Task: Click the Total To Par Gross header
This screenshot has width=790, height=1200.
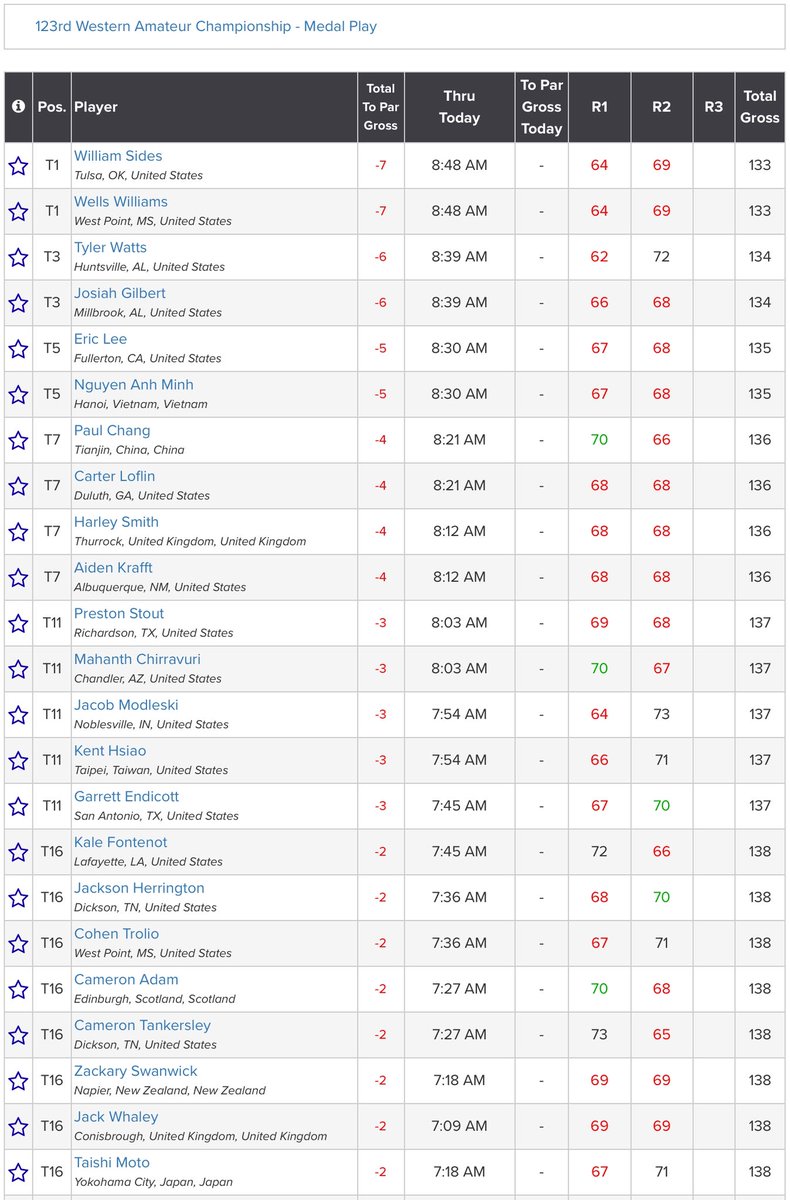Action: click(x=380, y=107)
